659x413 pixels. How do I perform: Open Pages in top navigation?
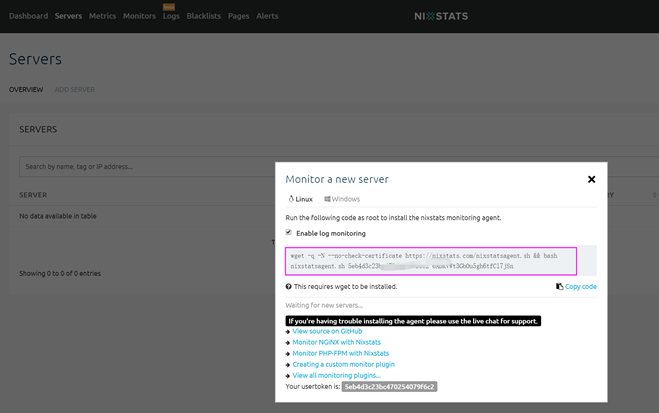click(x=238, y=16)
